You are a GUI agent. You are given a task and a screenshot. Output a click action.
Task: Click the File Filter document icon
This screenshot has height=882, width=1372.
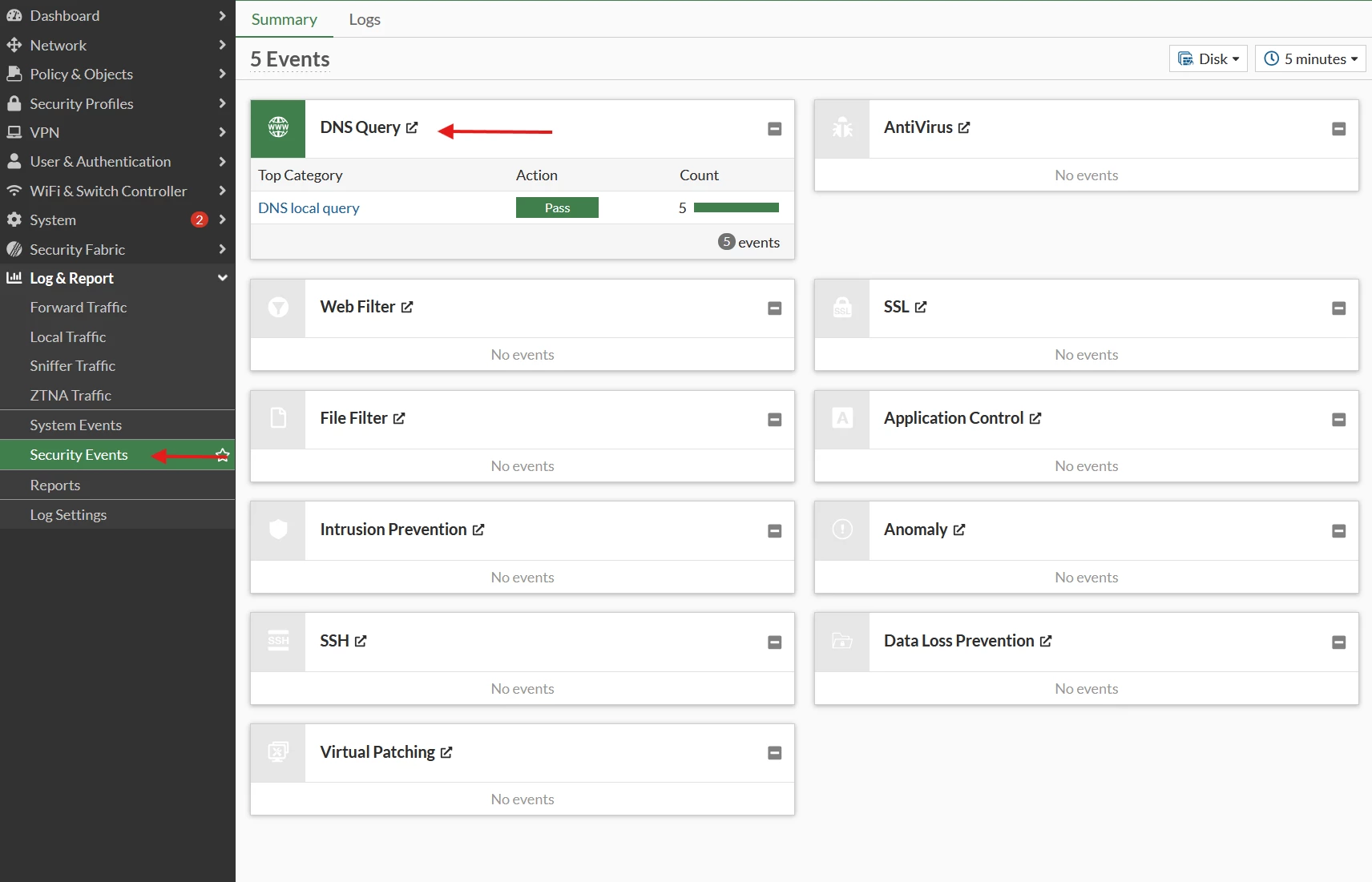[x=278, y=418]
